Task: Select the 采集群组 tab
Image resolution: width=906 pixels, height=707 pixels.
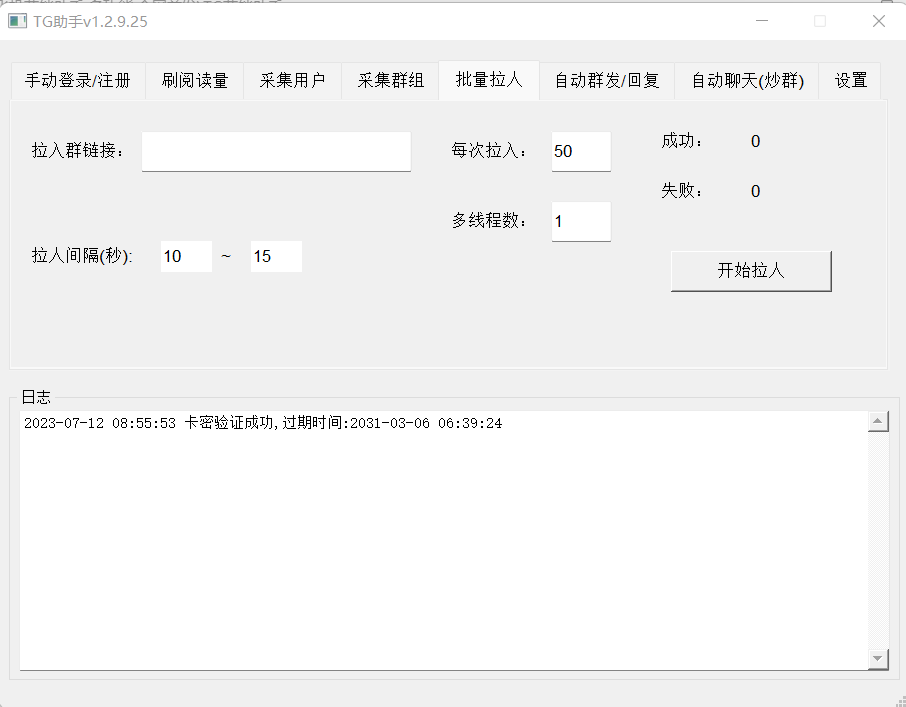Action: click(x=390, y=81)
